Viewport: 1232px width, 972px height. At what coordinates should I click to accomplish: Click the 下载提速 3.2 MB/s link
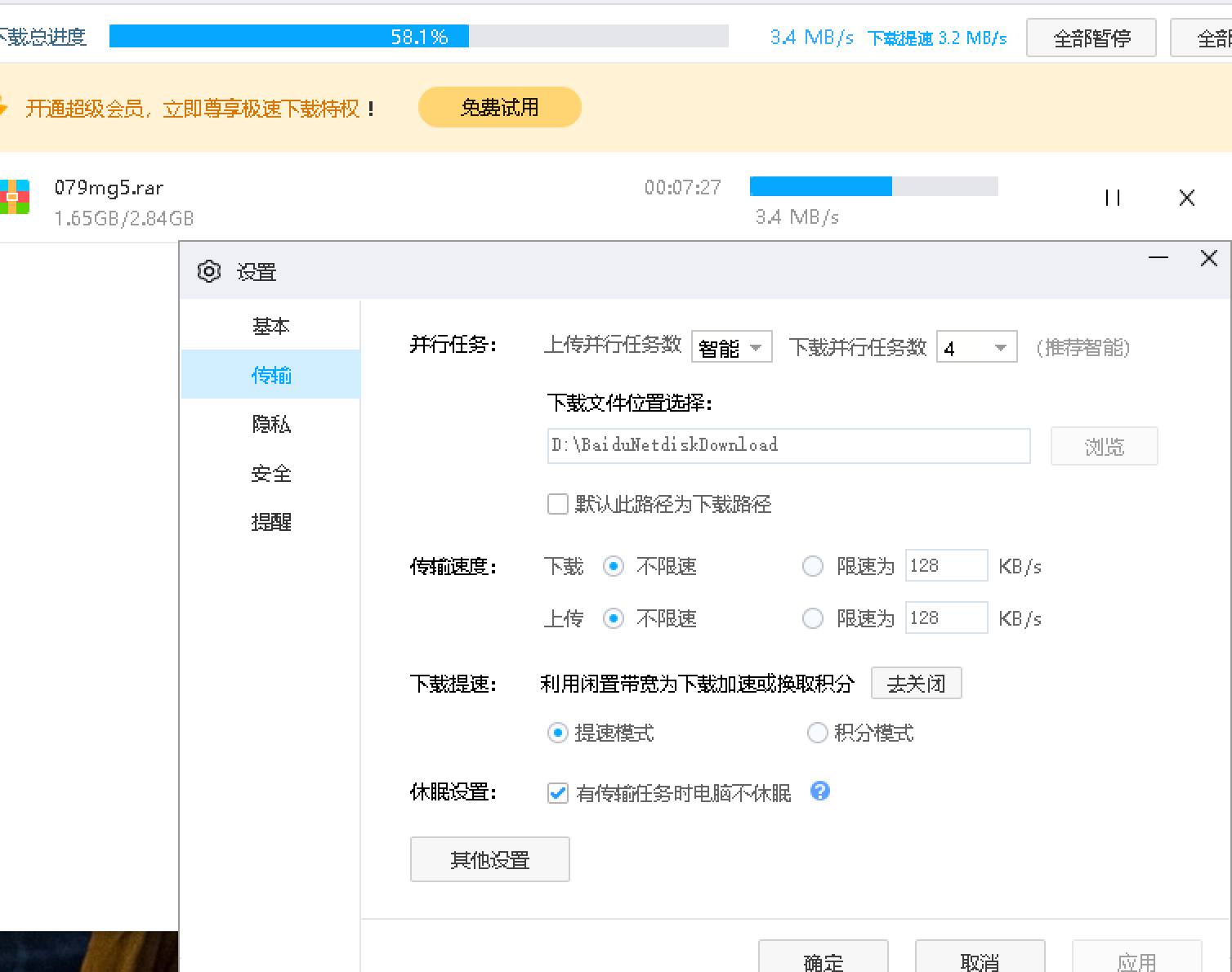tap(937, 38)
